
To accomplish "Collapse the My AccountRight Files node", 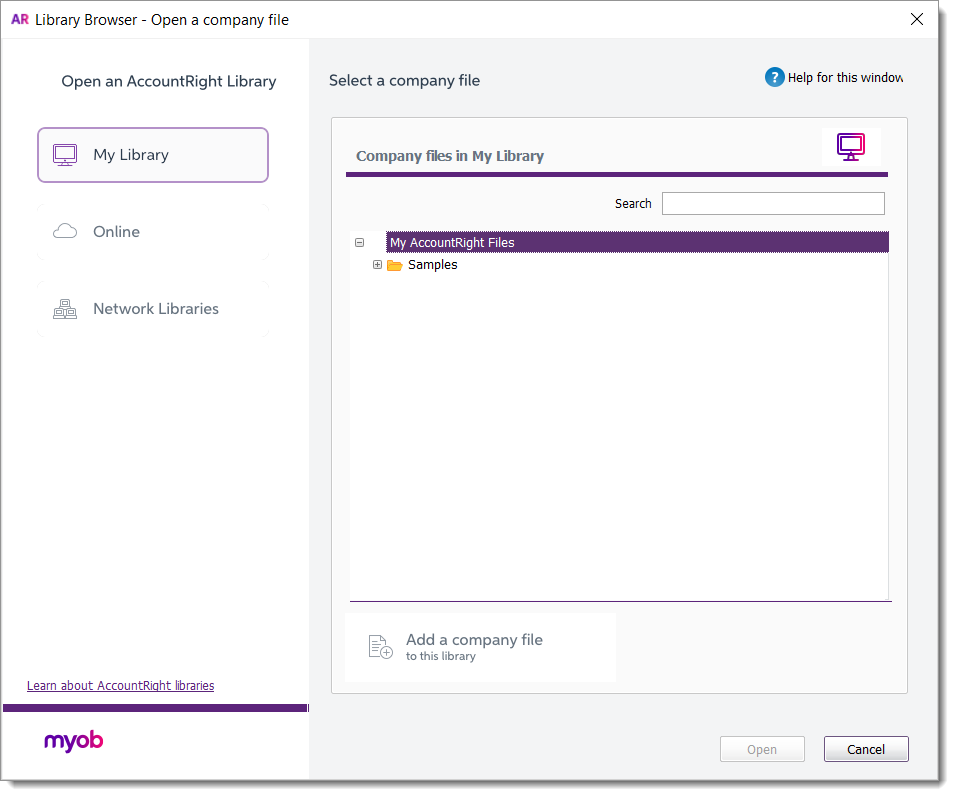I will [360, 242].
